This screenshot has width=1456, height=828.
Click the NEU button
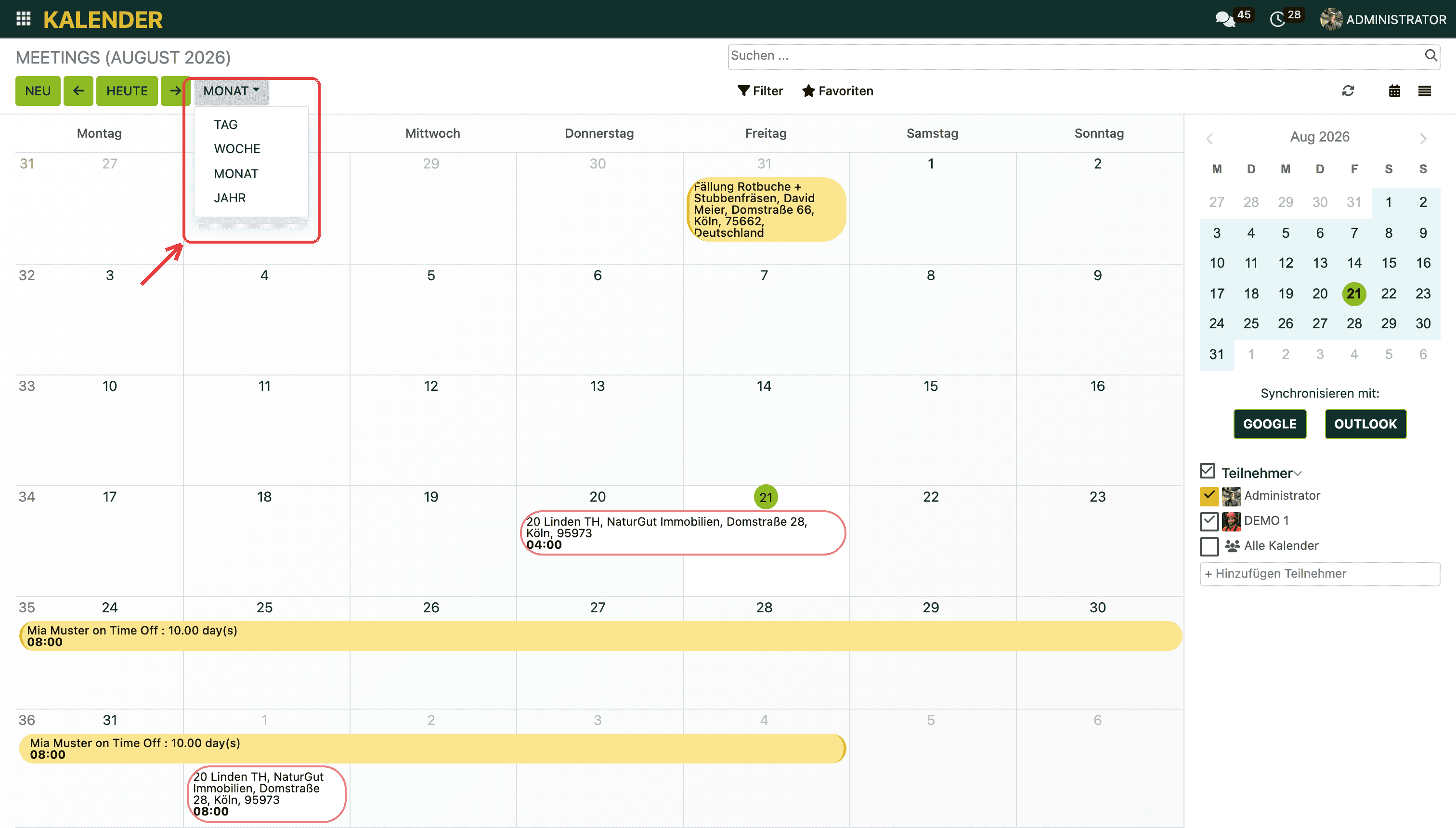tap(38, 91)
